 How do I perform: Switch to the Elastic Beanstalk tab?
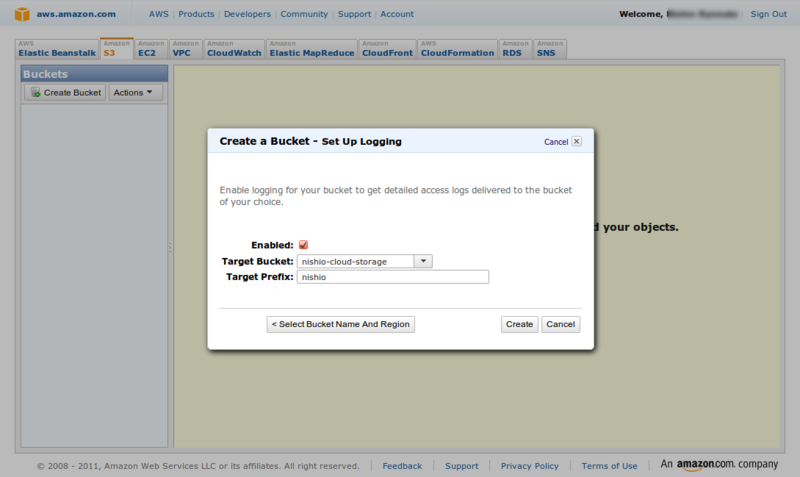(57, 49)
